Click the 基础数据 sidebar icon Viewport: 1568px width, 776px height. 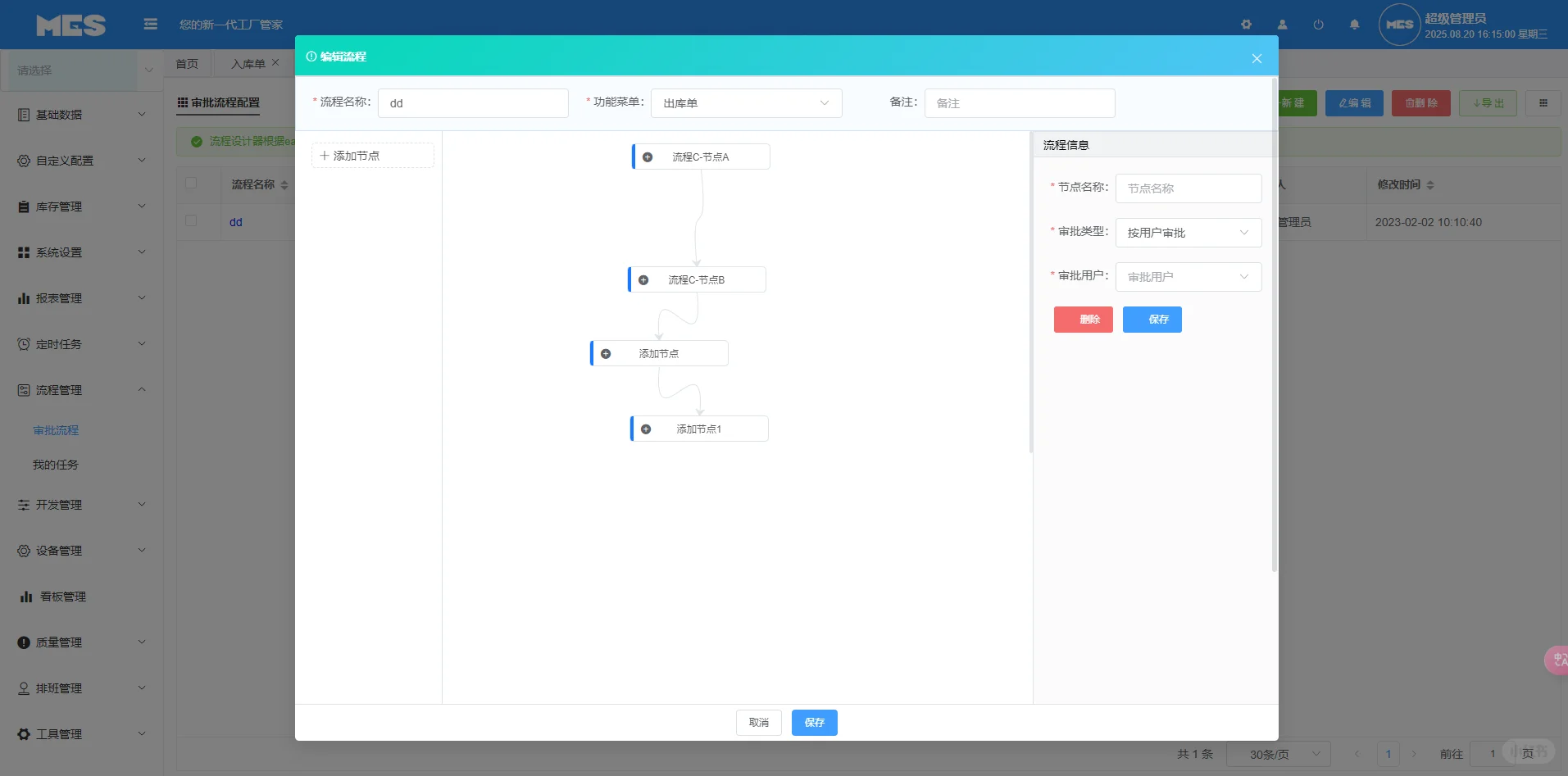(x=24, y=115)
